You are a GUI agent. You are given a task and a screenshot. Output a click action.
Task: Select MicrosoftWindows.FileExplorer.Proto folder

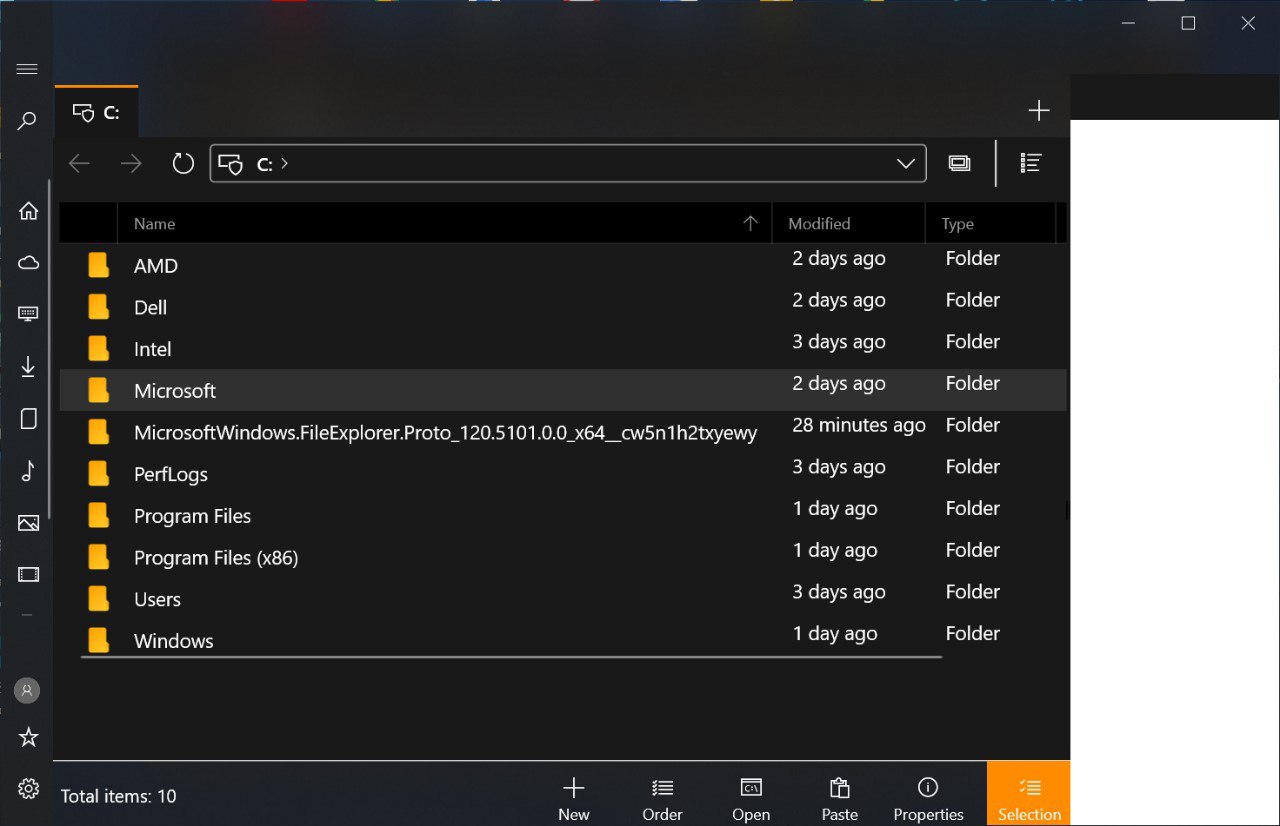(x=563, y=432)
